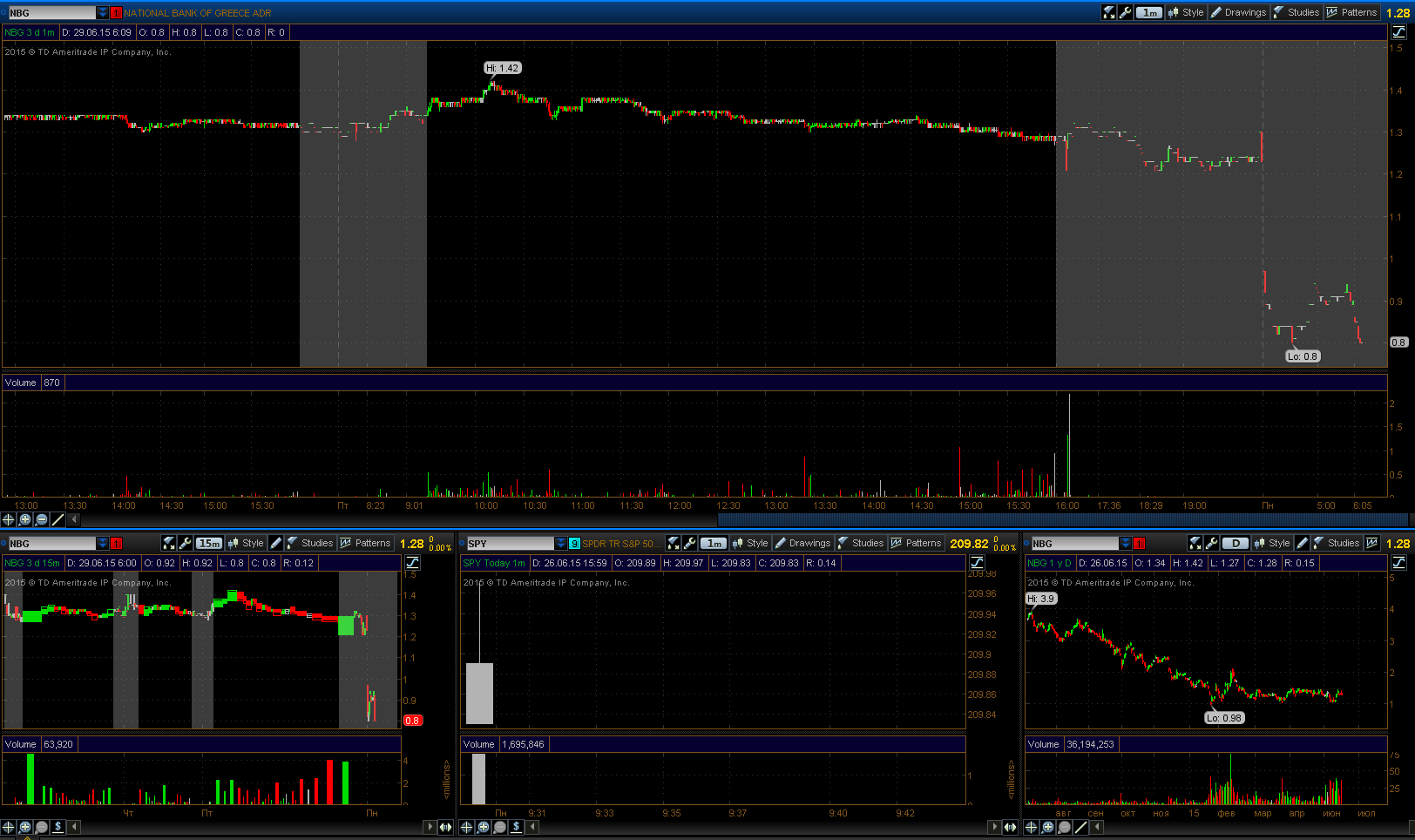Change the D timeframe button on daily chart
The width and height of the screenshot is (1415, 840).
[x=1236, y=543]
